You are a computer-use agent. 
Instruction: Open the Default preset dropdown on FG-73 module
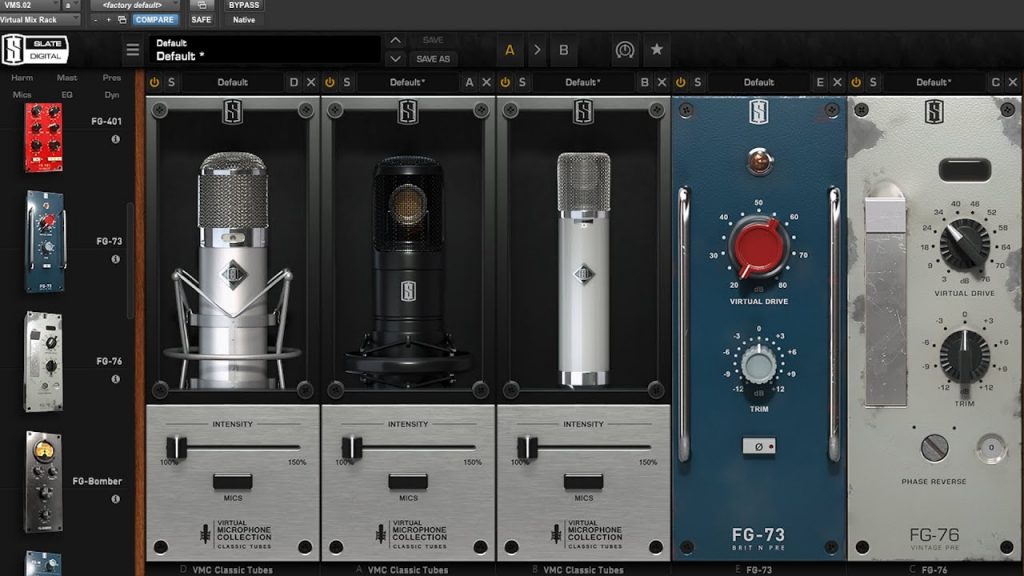click(x=758, y=82)
